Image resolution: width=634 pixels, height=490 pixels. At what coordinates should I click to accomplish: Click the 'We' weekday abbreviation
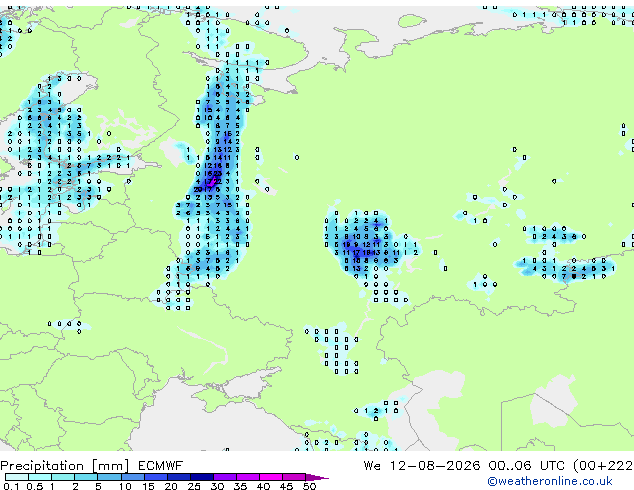(x=372, y=465)
